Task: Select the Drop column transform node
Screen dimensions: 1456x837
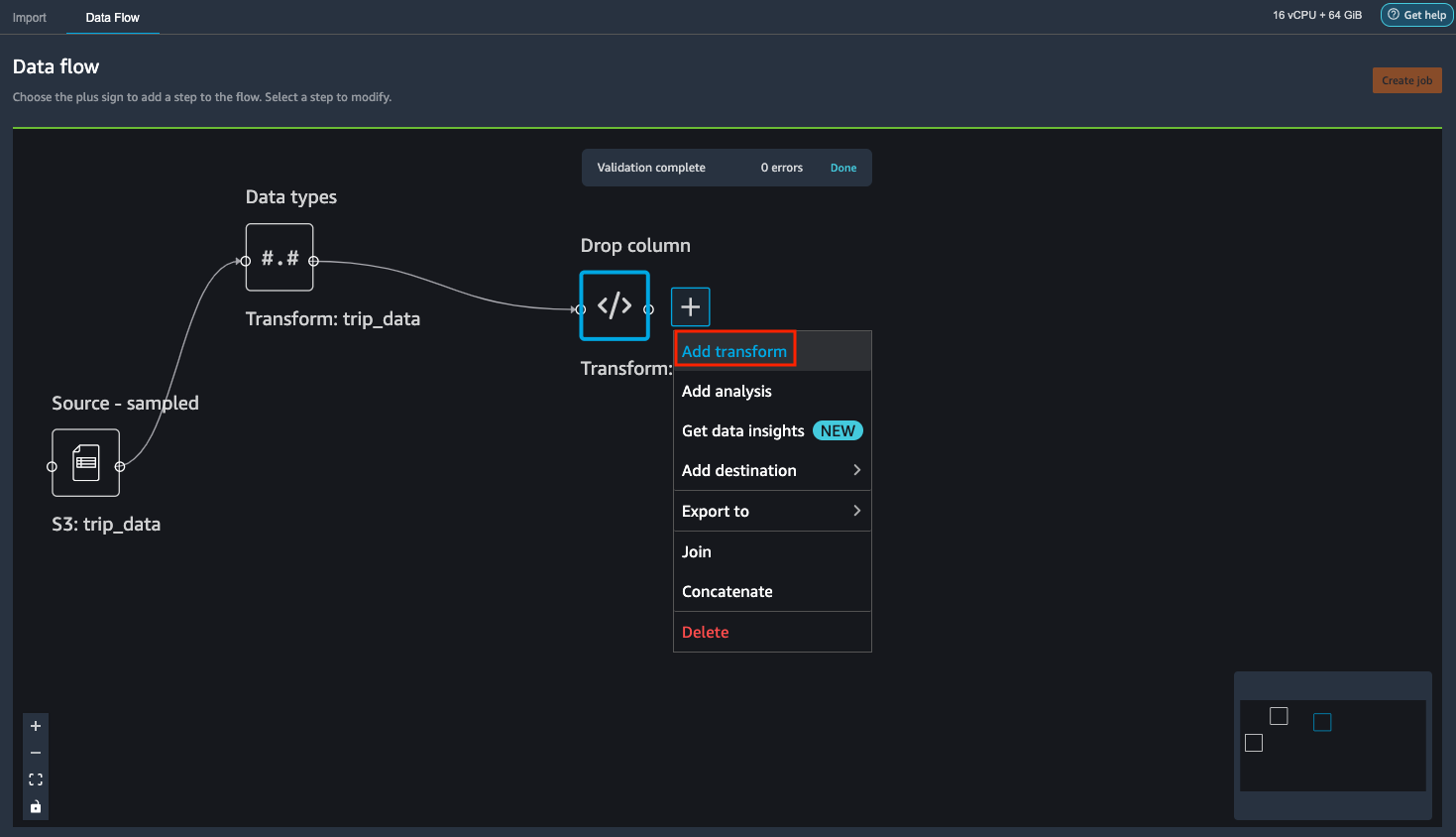Action: pyautogui.click(x=614, y=305)
